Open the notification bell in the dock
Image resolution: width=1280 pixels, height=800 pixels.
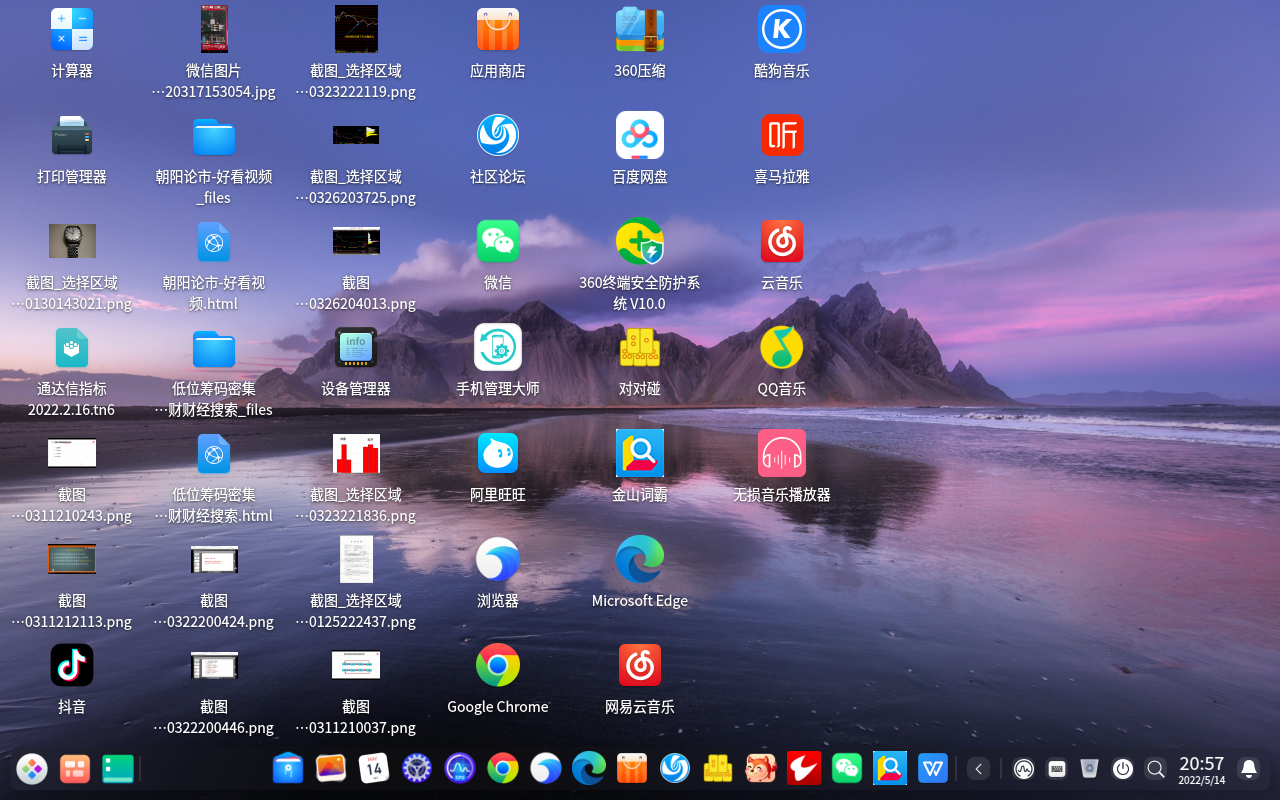pyautogui.click(x=1249, y=769)
